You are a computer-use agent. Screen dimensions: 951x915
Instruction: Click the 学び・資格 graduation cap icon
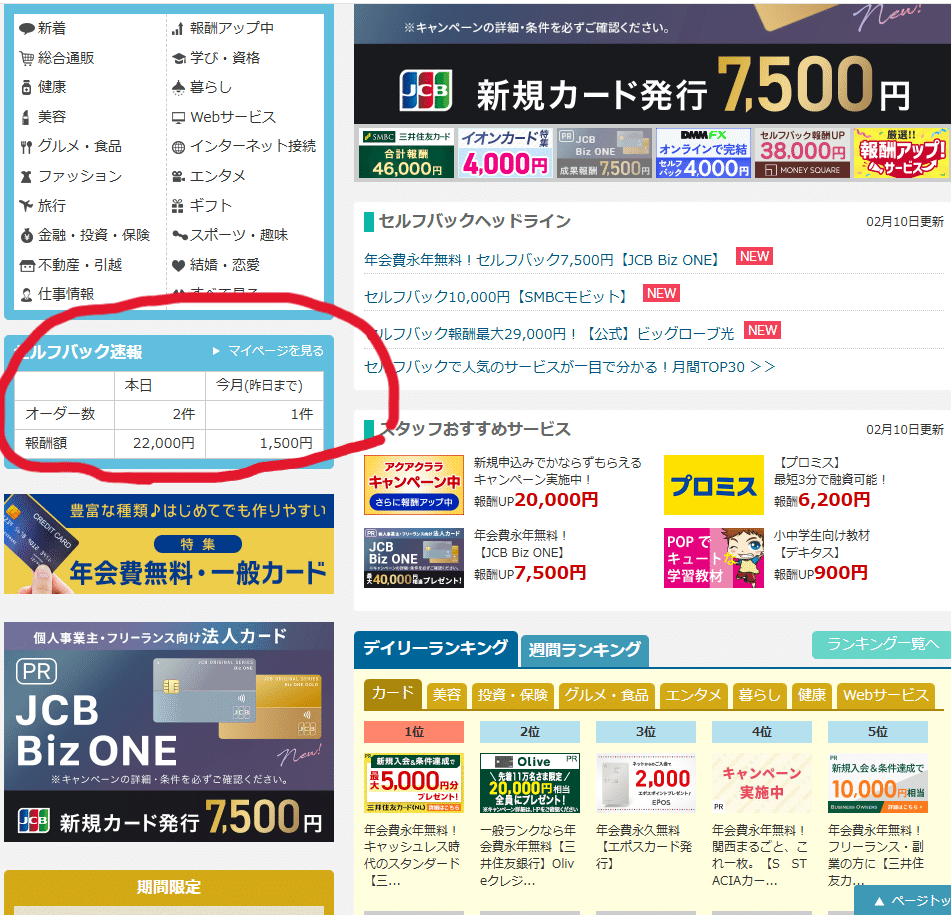pos(178,58)
